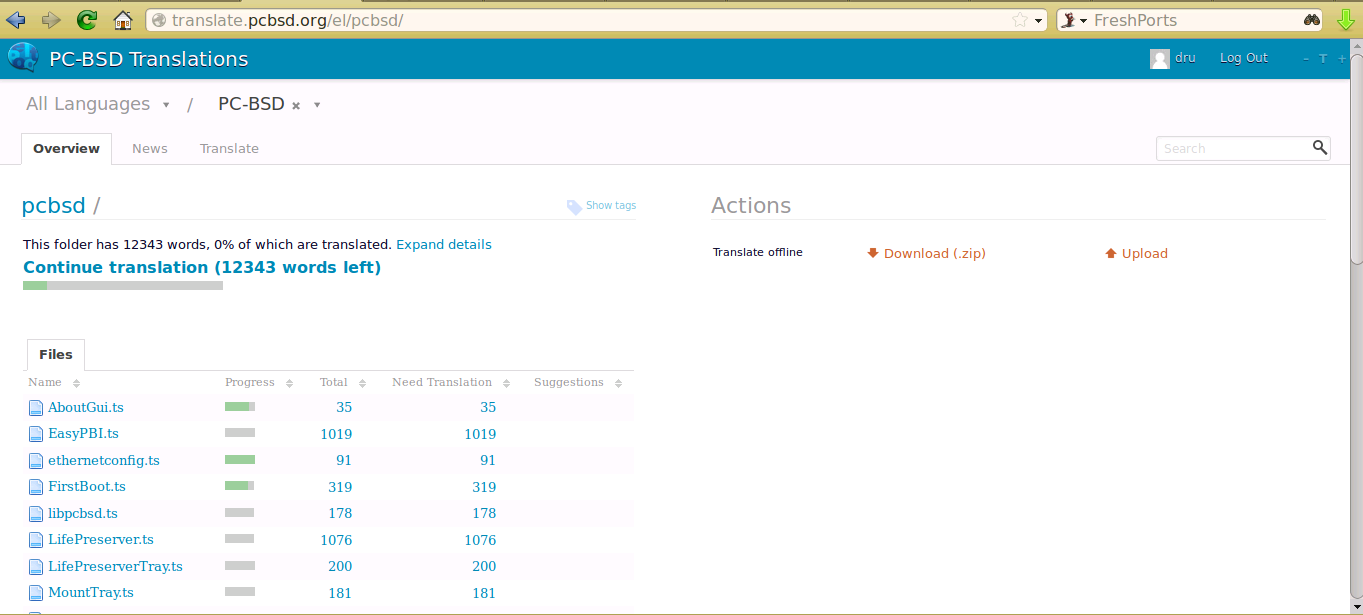Click the magnifier search icon
This screenshot has width=1363, height=615.
pos(1320,148)
